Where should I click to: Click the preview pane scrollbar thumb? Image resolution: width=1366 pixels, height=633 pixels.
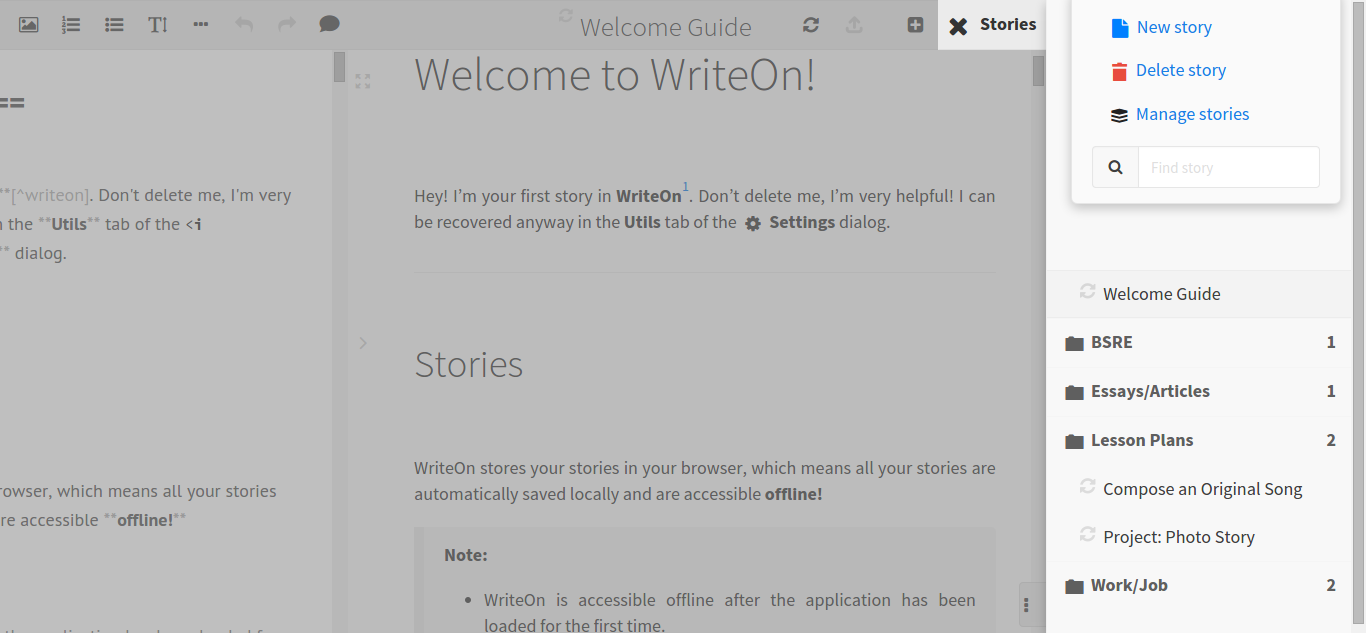point(1038,70)
